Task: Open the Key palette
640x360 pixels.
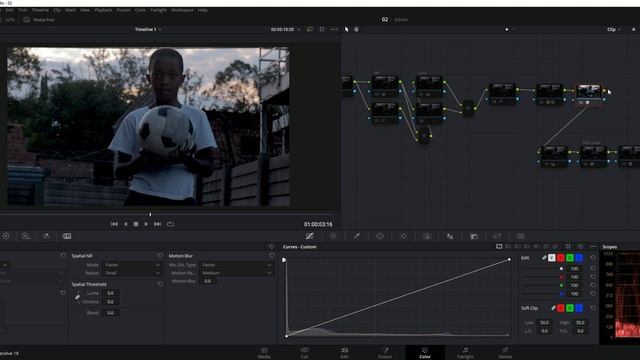Action: pyautogui.click(x=474, y=236)
